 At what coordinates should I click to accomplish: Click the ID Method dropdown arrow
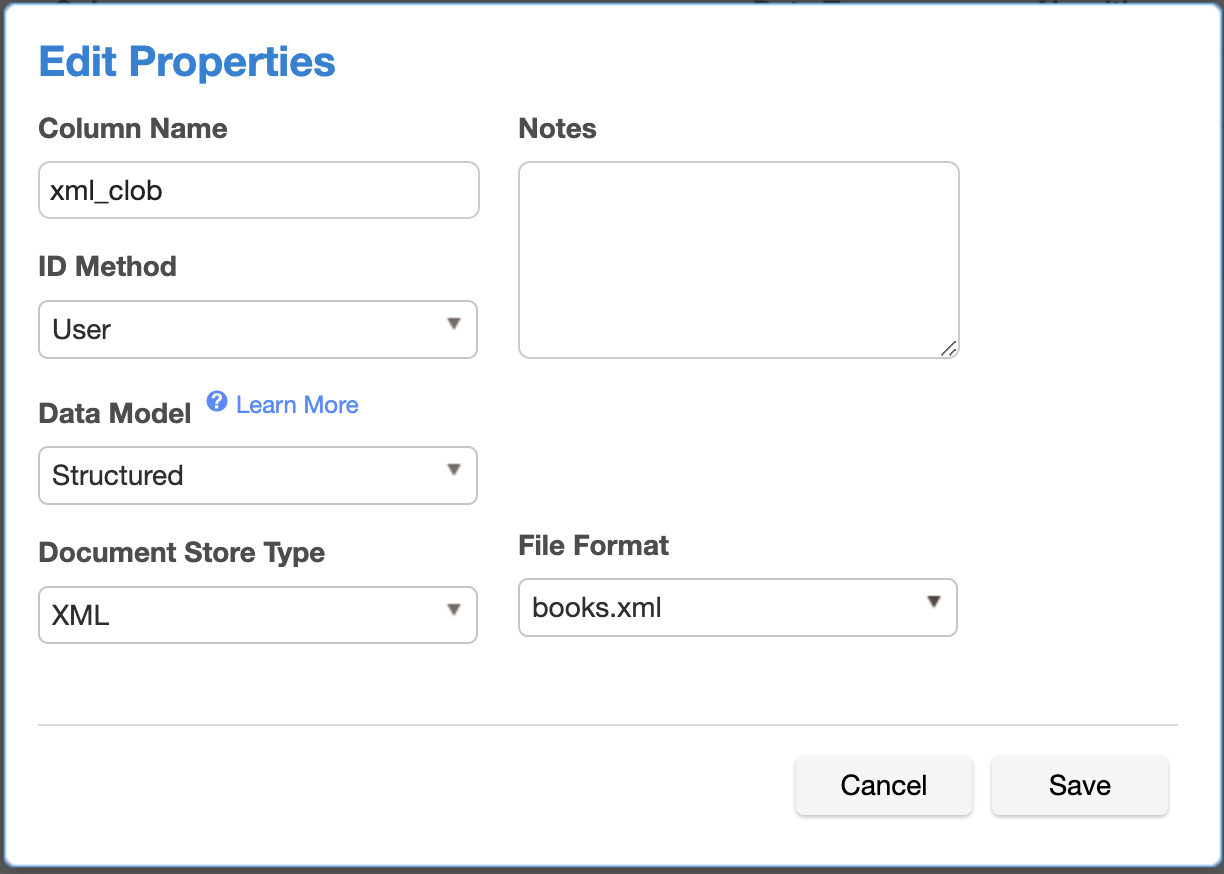453,324
